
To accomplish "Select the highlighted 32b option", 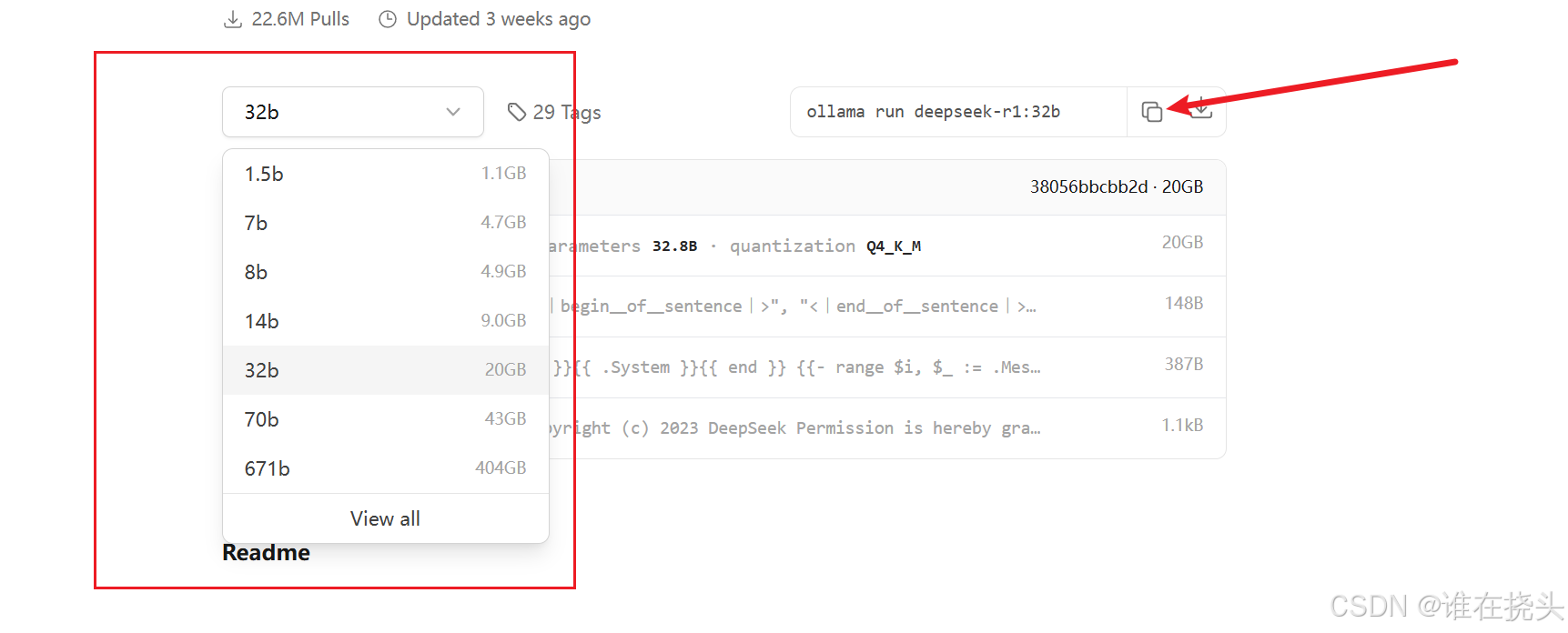I will (386, 370).
